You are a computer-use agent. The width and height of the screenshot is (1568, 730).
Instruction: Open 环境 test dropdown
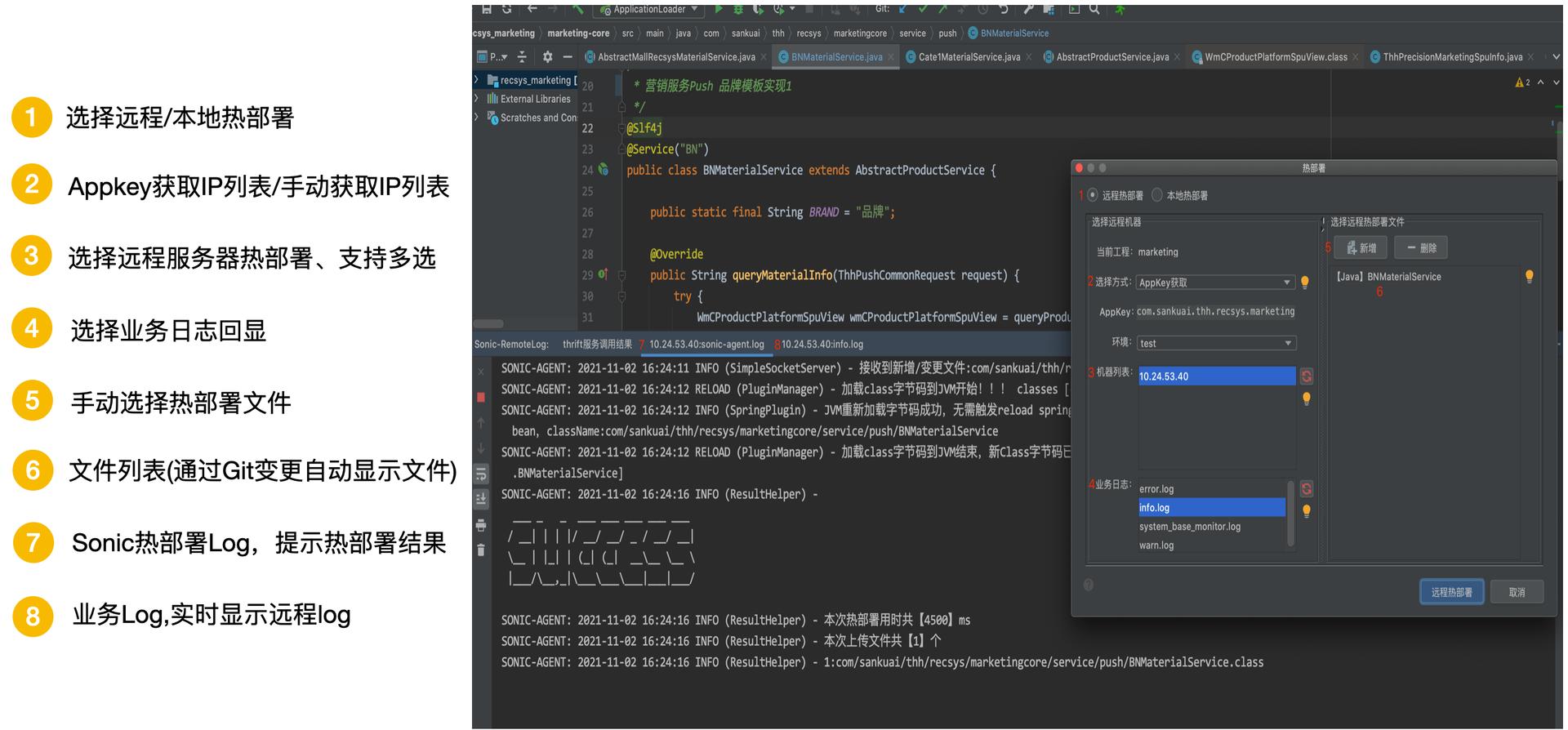[1217, 343]
